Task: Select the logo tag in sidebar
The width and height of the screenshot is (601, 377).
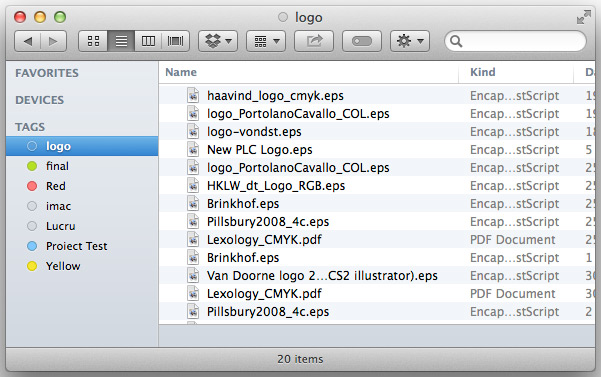Action: pos(82,146)
